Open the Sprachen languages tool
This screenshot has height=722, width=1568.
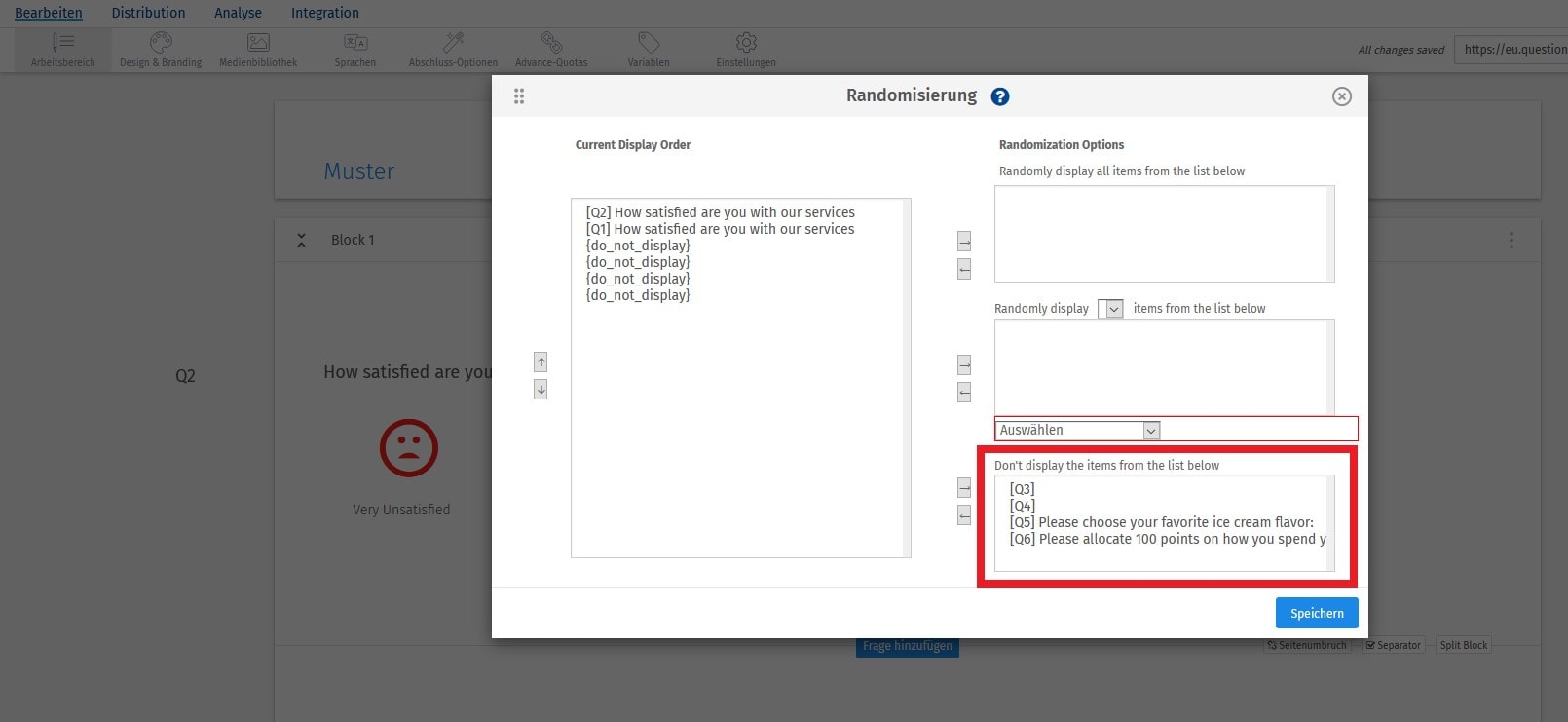pyautogui.click(x=355, y=50)
